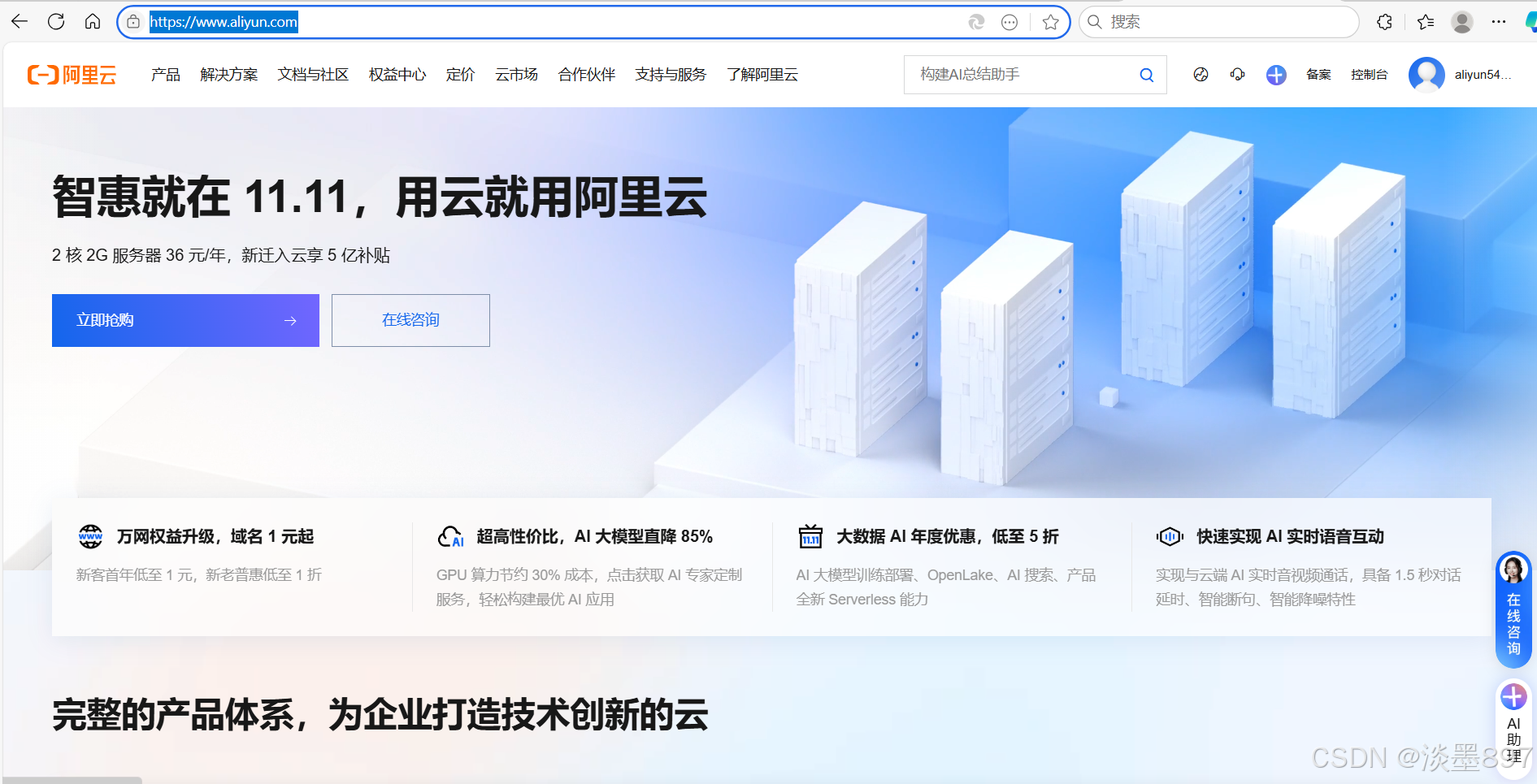1537x784 pixels.
Task: Open the globe language selector icon
Action: [x=1201, y=75]
